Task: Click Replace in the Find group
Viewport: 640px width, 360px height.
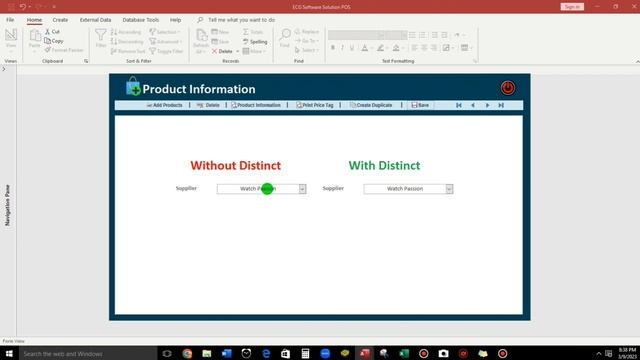Action: click(x=307, y=31)
